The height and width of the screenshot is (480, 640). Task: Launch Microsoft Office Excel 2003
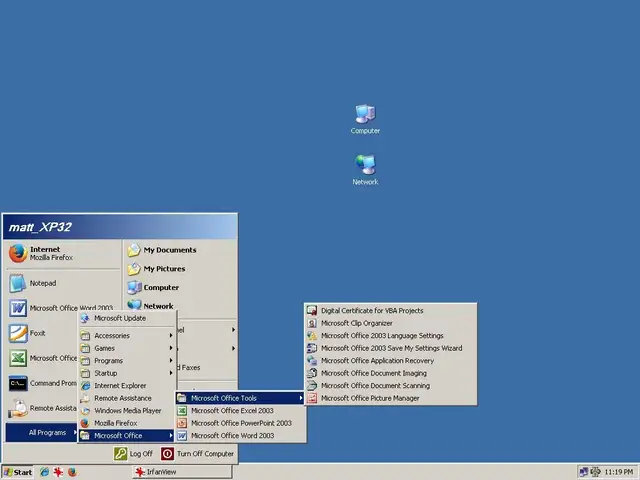point(240,411)
